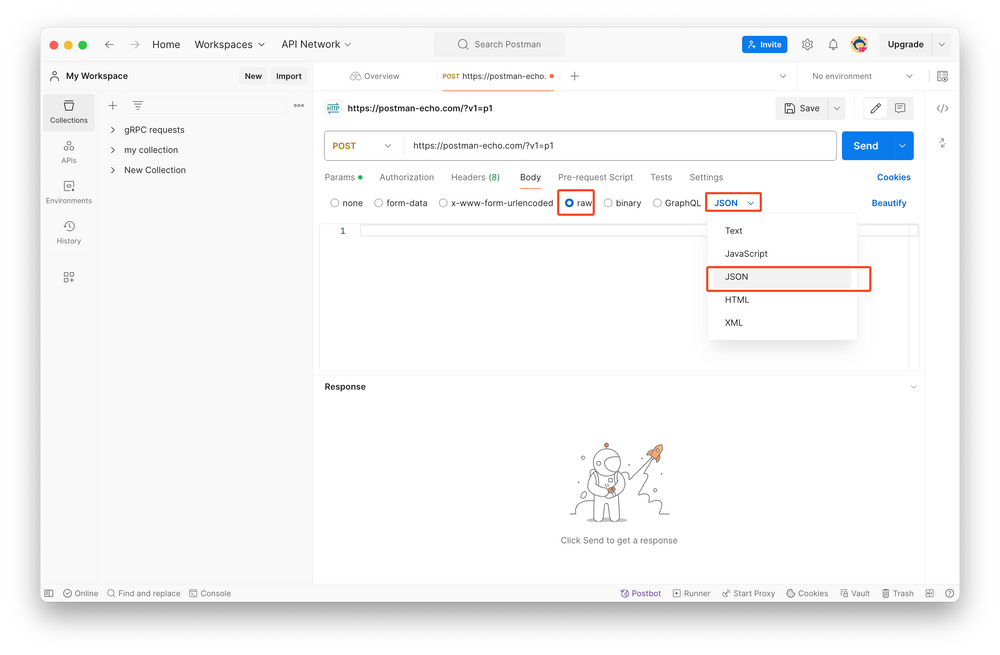The width and height of the screenshot is (1000, 655).
Task: Open the code snippet icon
Action: pos(942,108)
